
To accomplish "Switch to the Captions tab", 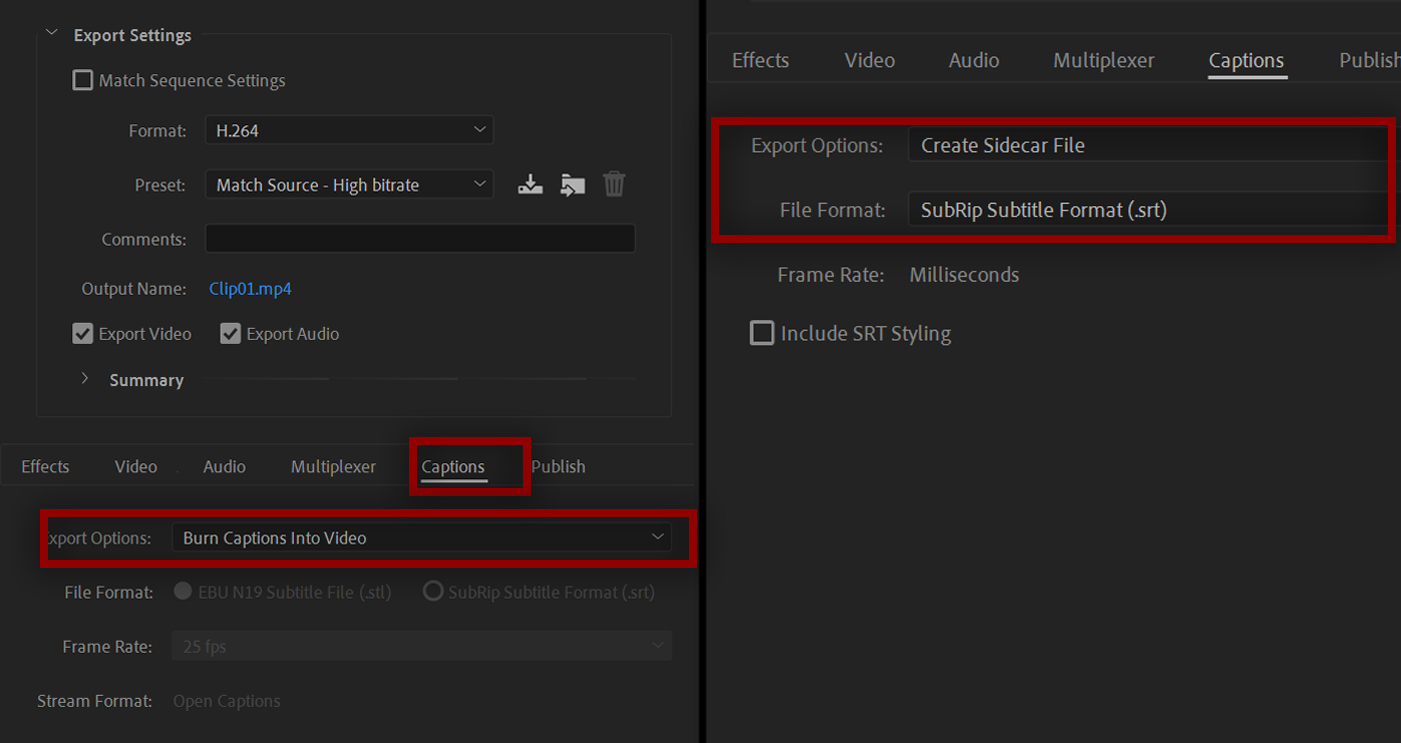I will [452, 466].
